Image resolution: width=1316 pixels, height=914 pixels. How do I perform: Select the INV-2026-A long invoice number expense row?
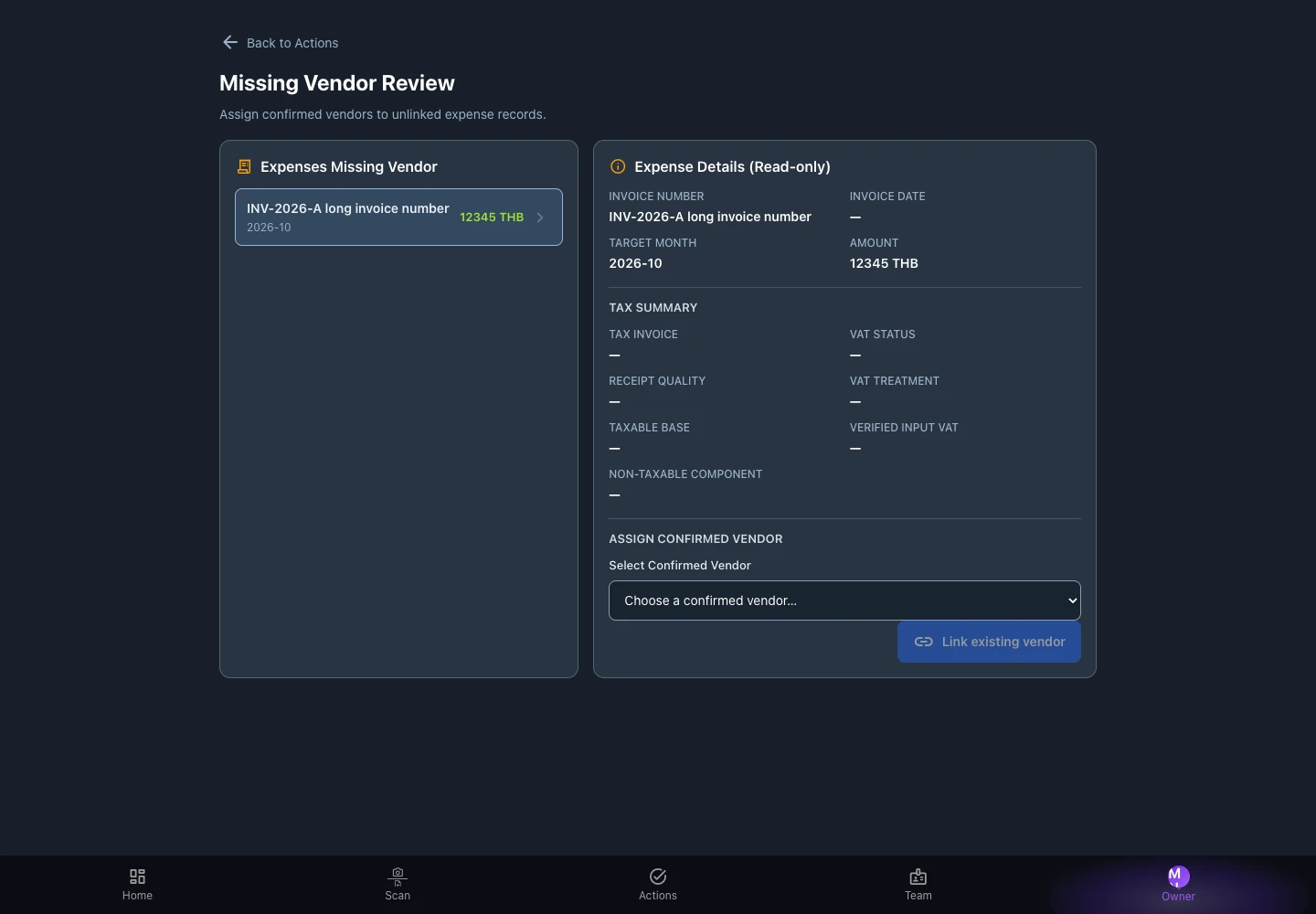click(x=398, y=217)
